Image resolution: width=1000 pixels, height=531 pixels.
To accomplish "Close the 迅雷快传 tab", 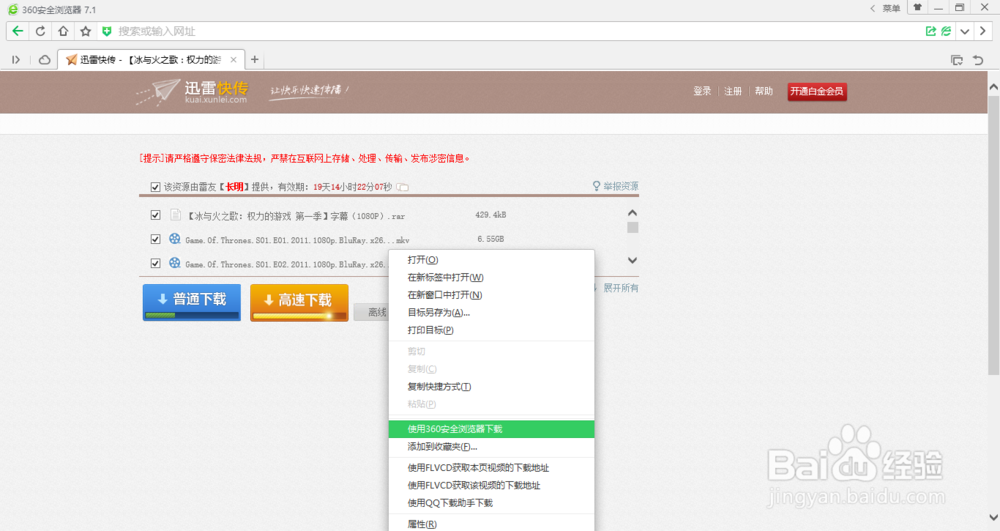I will coord(233,60).
